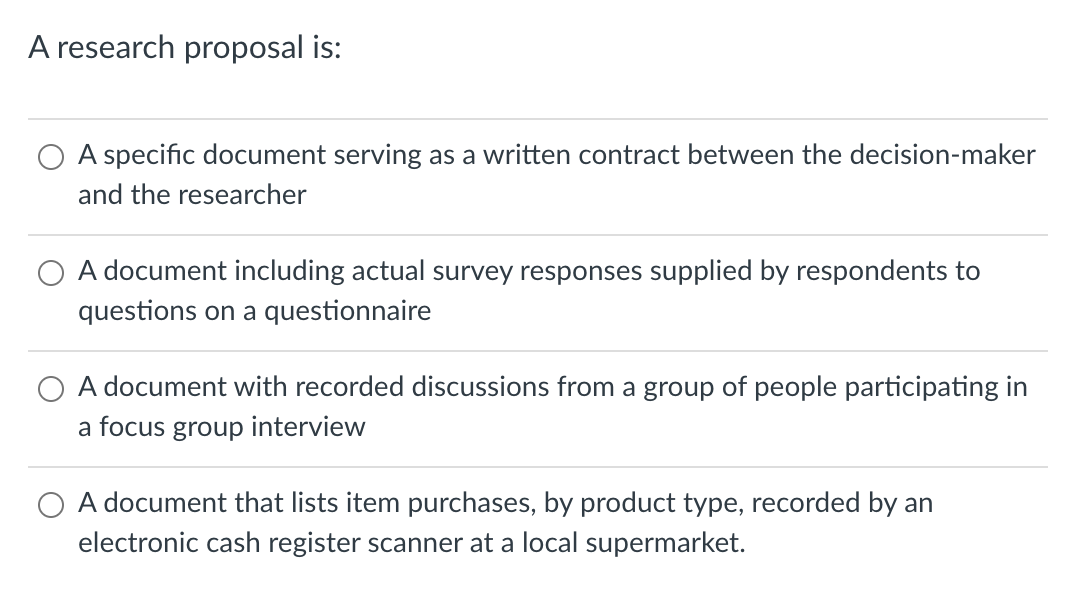Select the radio button for 'focus group interview' answer
Screen dimensions: 1068x600
pyautogui.click(x=50, y=388)
